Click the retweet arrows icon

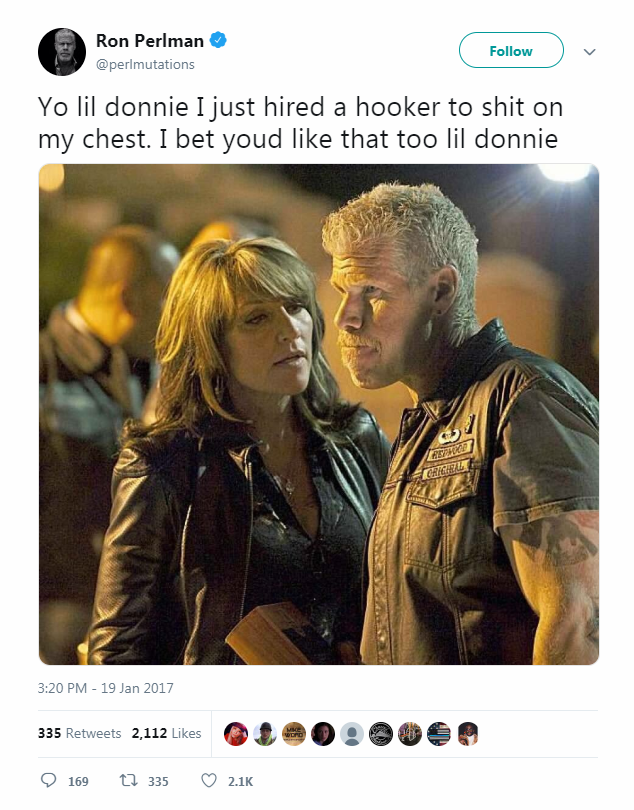[128, 780]
